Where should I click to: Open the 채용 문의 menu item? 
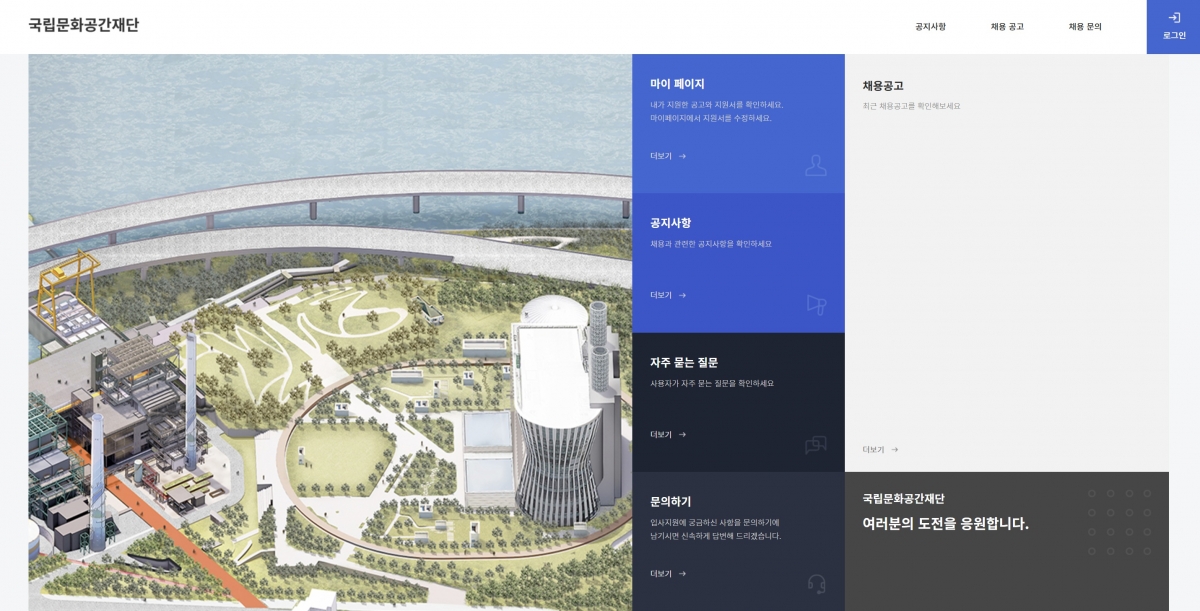pyautogui.click(x=1085, y=27)
